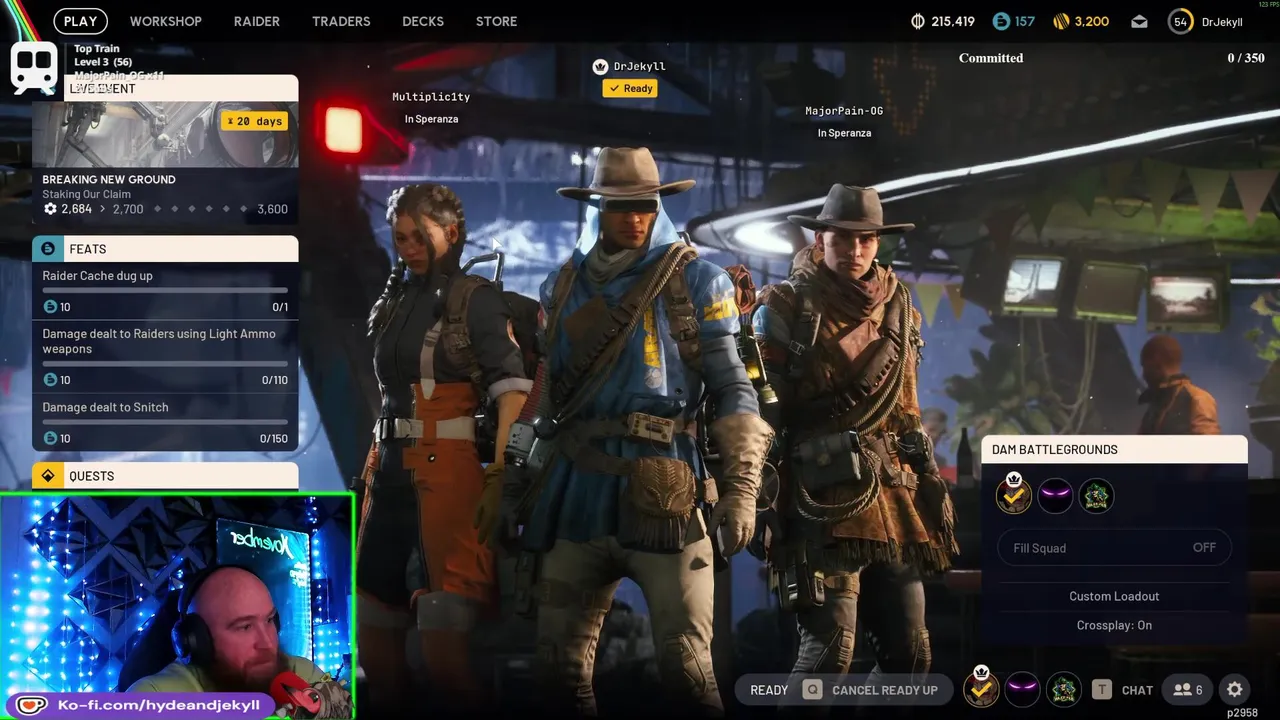Image resolution: width=1280 pixels, height=720 pixels.
Task: Select purple eyes avatar in Dam Battlegrounds panel
Action: pyautogui.click(x=1055, y=495)
